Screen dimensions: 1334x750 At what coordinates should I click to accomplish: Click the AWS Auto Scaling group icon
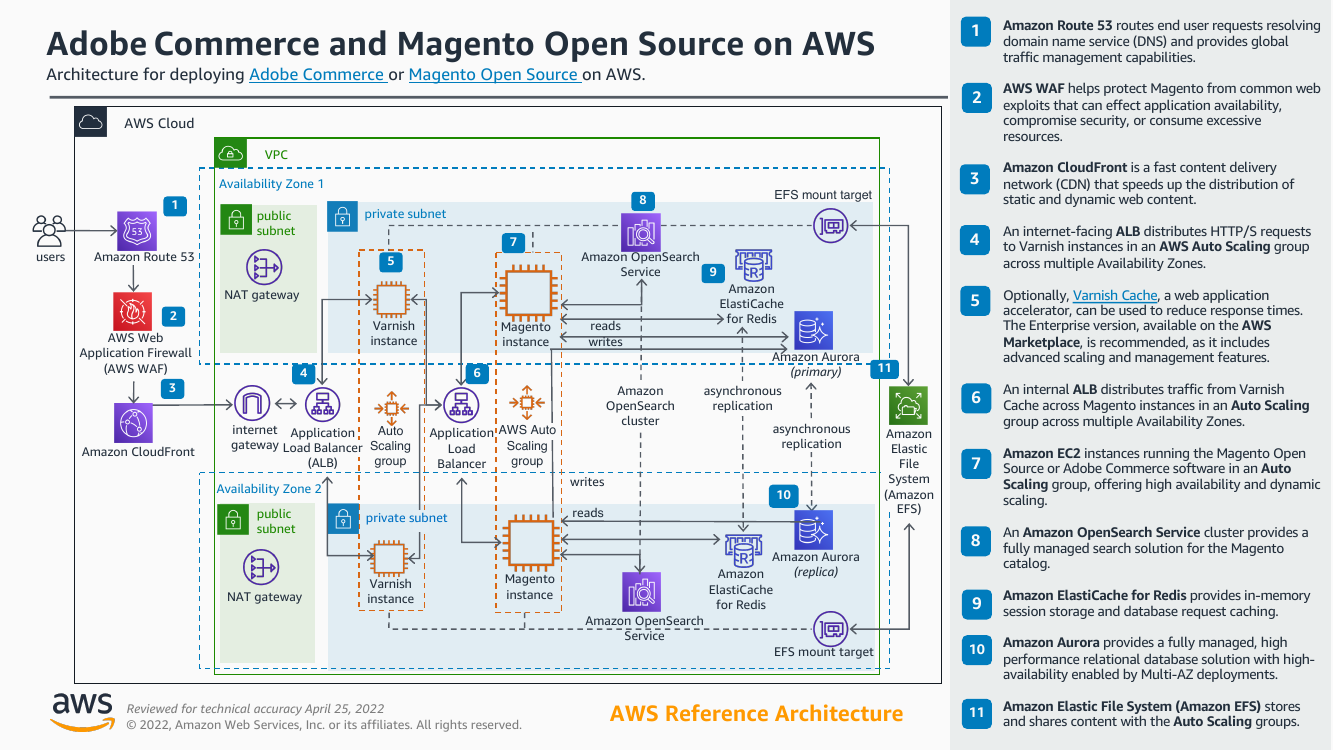pyautogui.click(x=527, y=402)
